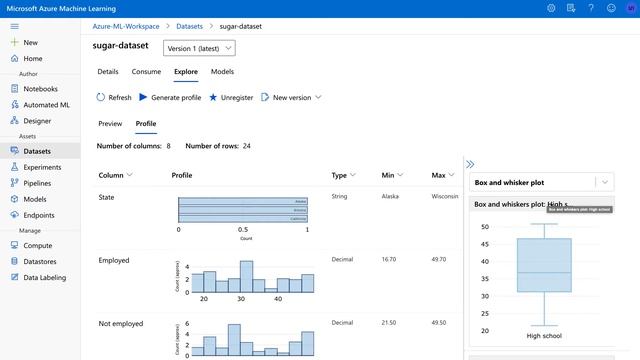Click the Experiments flask icon
This screenshot has width=640, height=360.
click(15, 167)
